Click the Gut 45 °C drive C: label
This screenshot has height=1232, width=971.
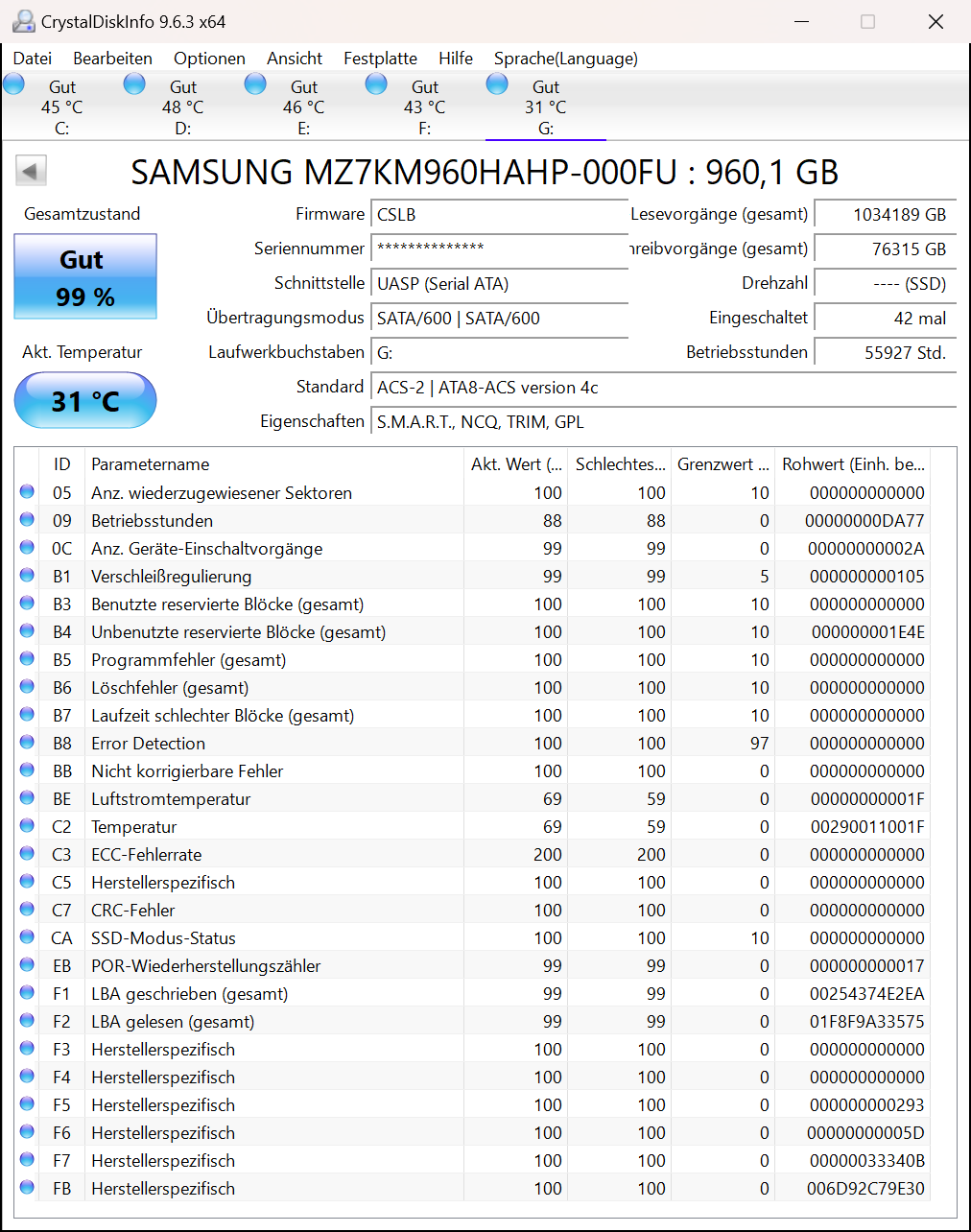(62, 107)
